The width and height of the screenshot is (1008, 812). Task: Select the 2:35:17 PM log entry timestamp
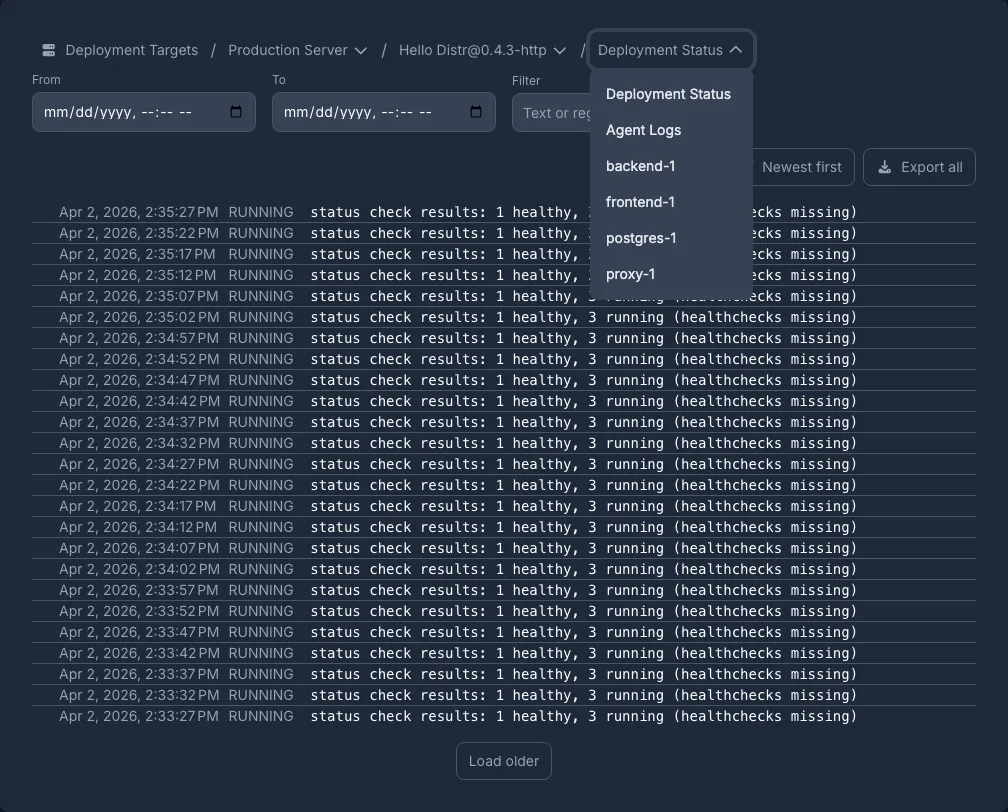pyautogui.click(x=138, y=254)
